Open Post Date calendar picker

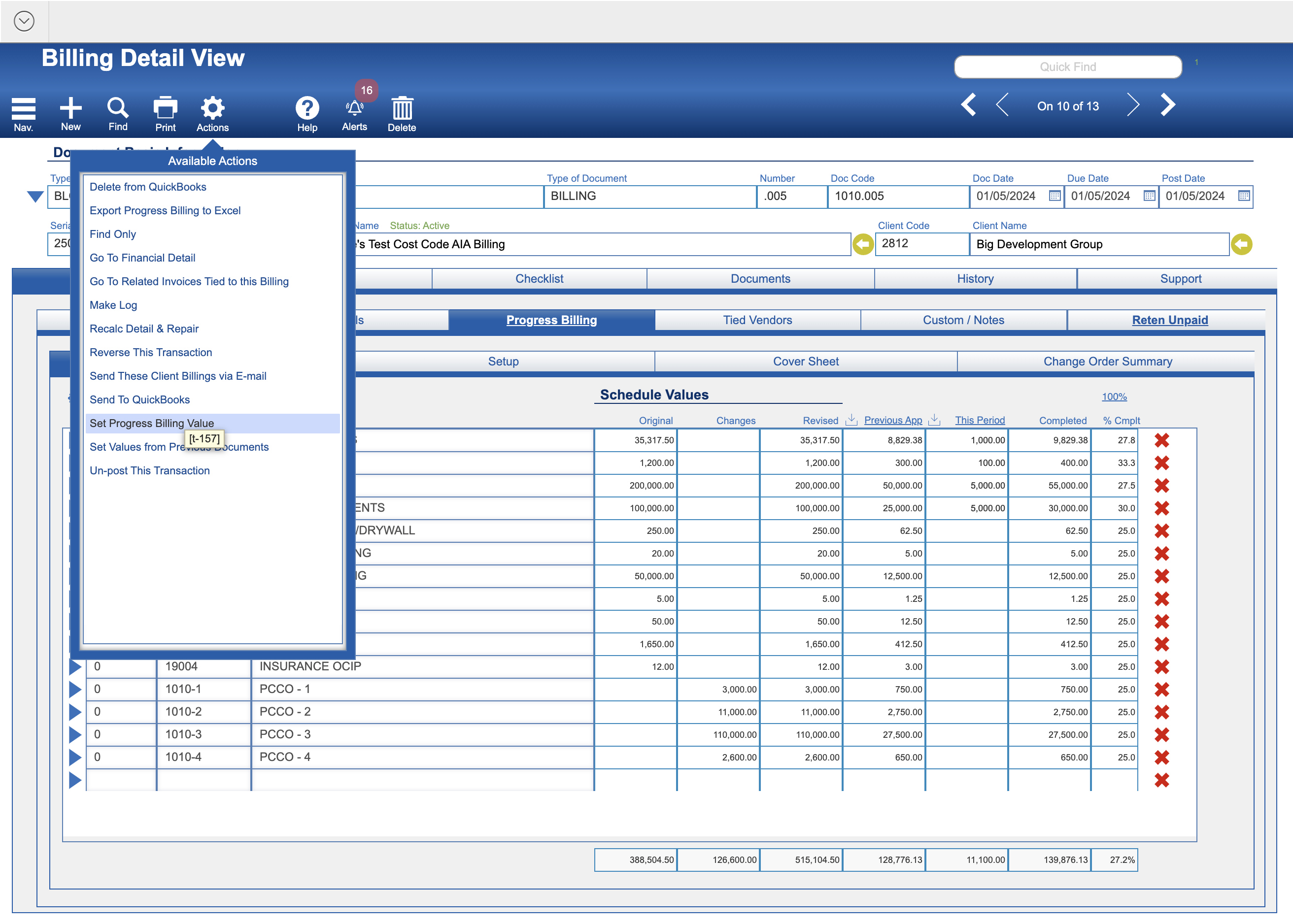(1244, 196)
